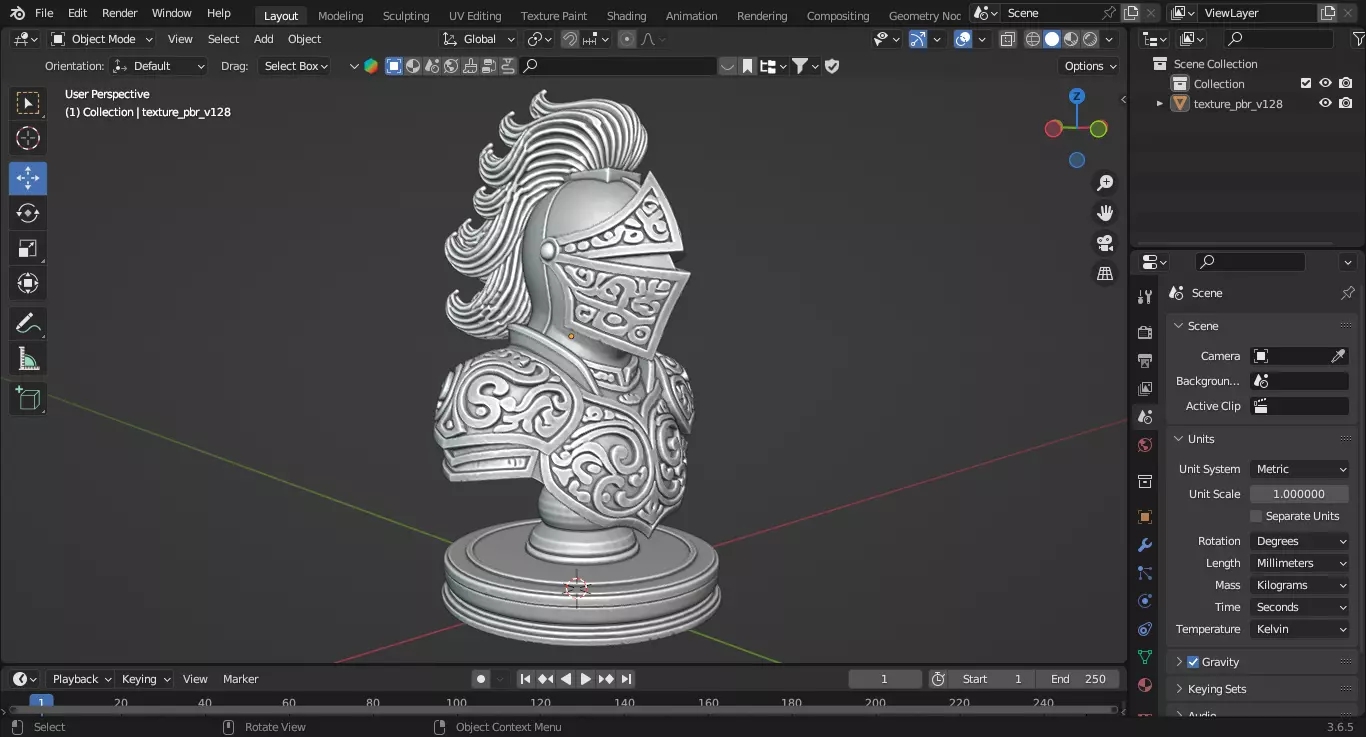Uncheck the Collection exclude checkbox in outliner

tap(1305, 84)
